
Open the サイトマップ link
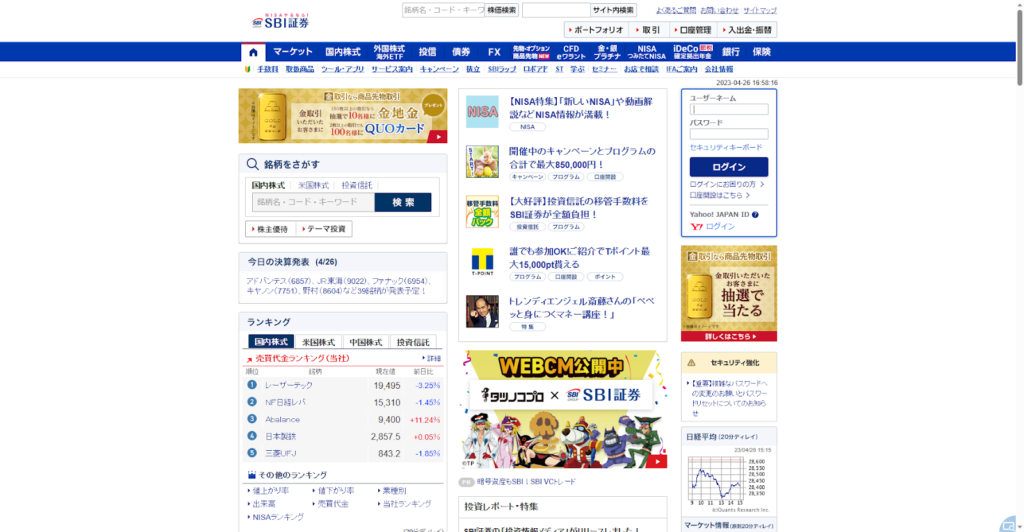760,10
